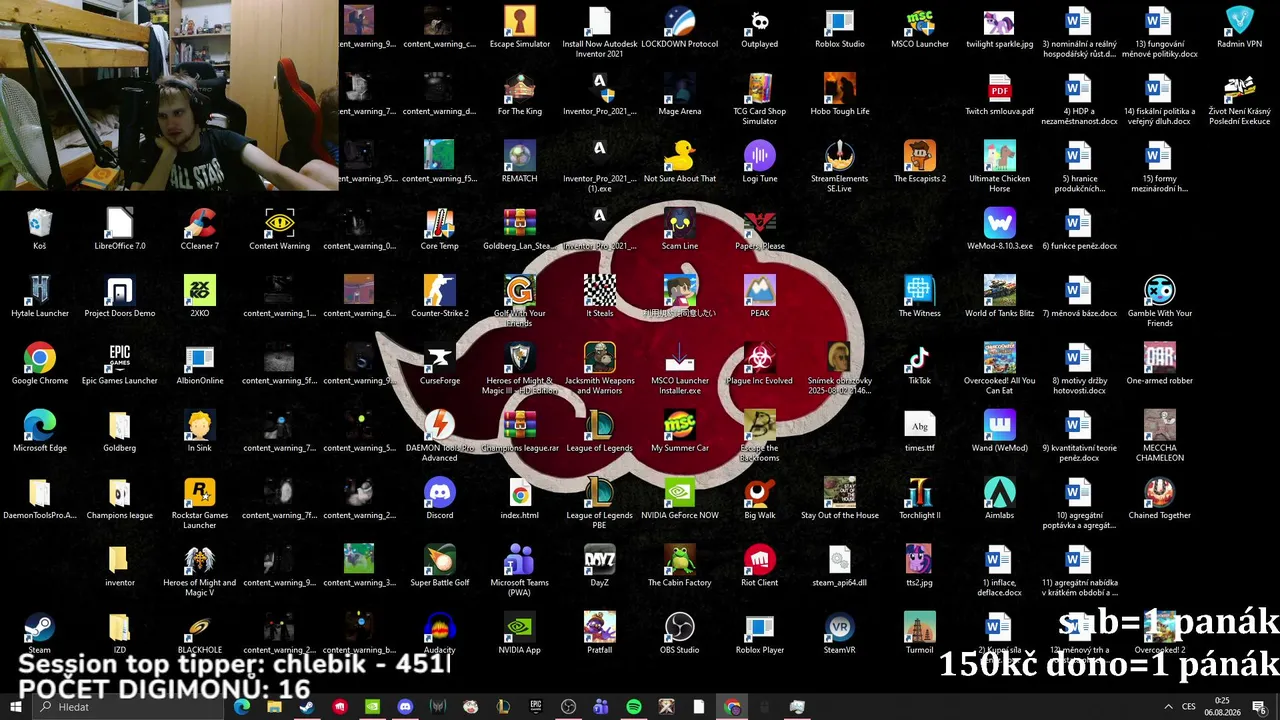Open Spotify from the taskbar
Screen dimensions: 1280x720
pos(634,707)
